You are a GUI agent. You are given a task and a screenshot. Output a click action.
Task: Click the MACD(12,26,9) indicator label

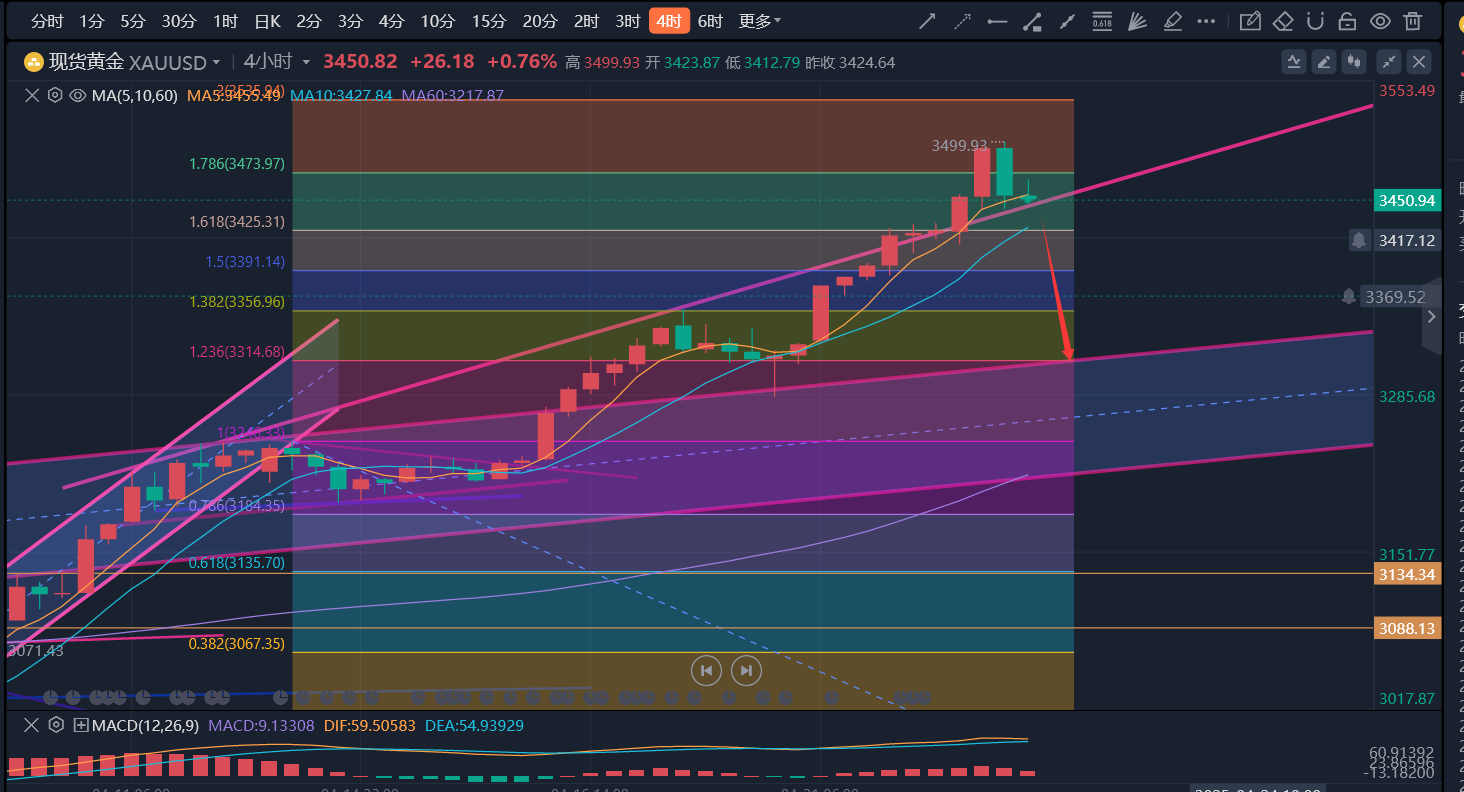click(145, 725)
